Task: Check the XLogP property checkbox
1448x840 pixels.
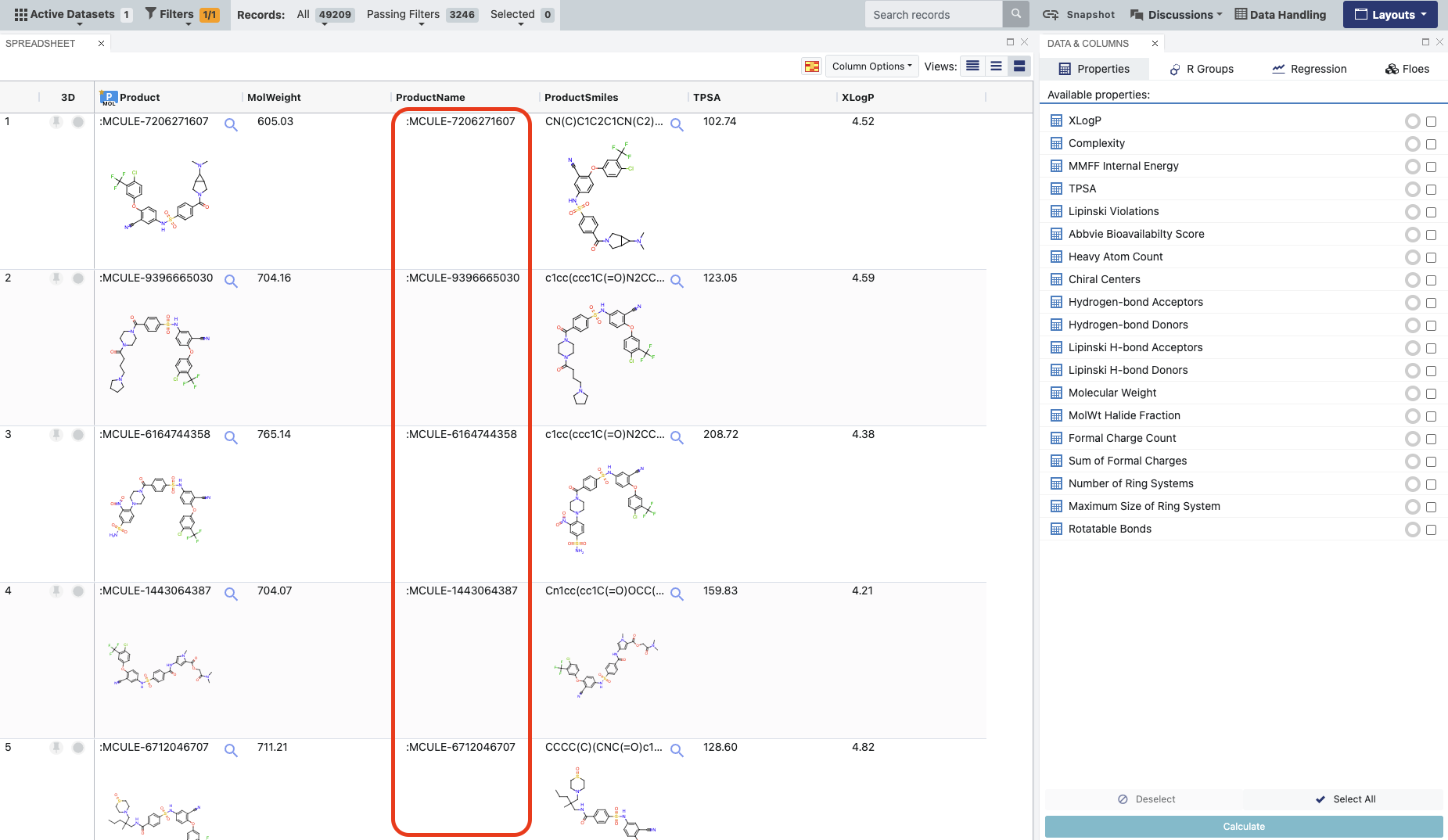Action: click(x=1431, y=121)
